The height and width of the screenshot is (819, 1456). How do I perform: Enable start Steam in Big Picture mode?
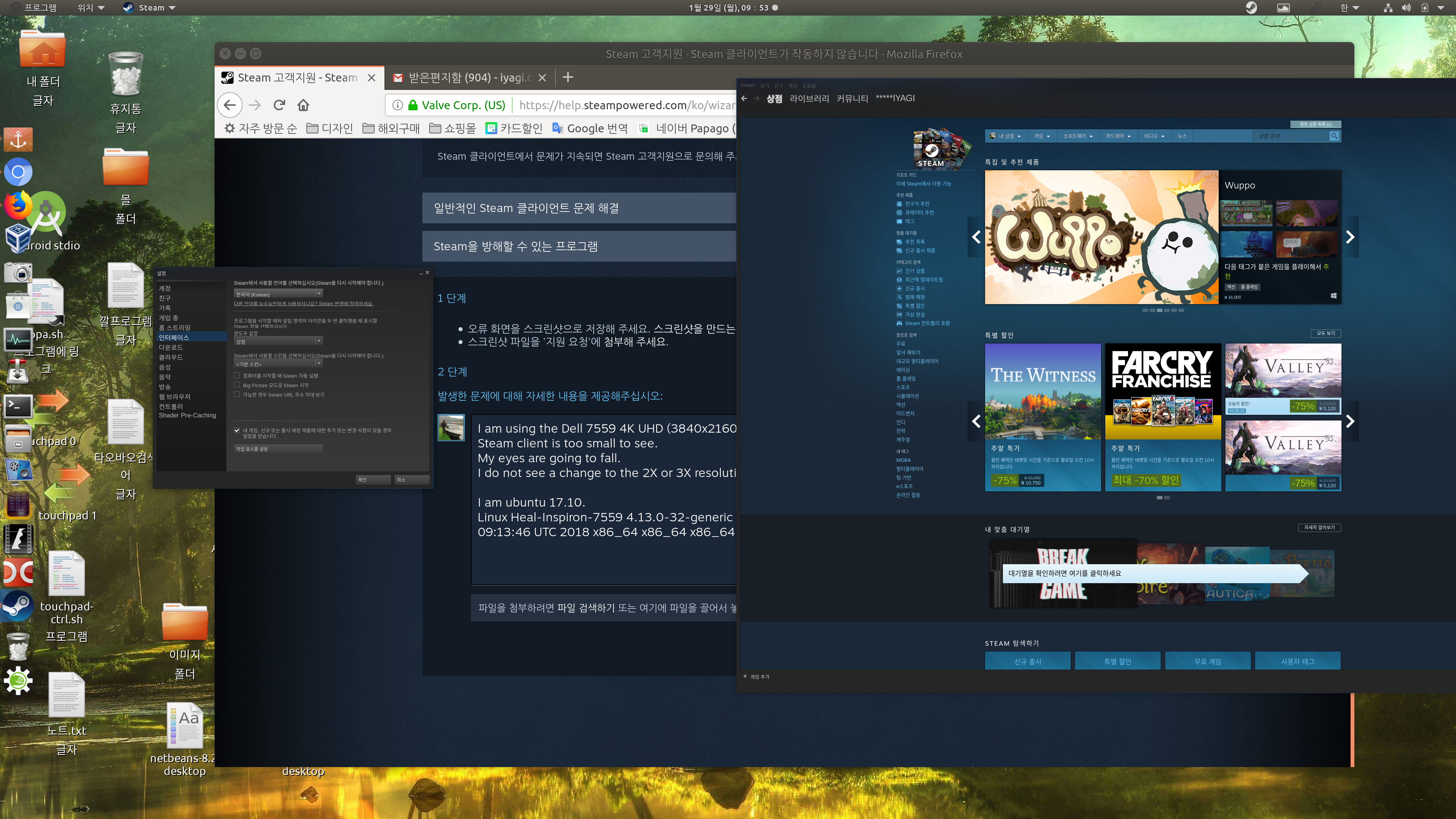click(x=237, y=385)
